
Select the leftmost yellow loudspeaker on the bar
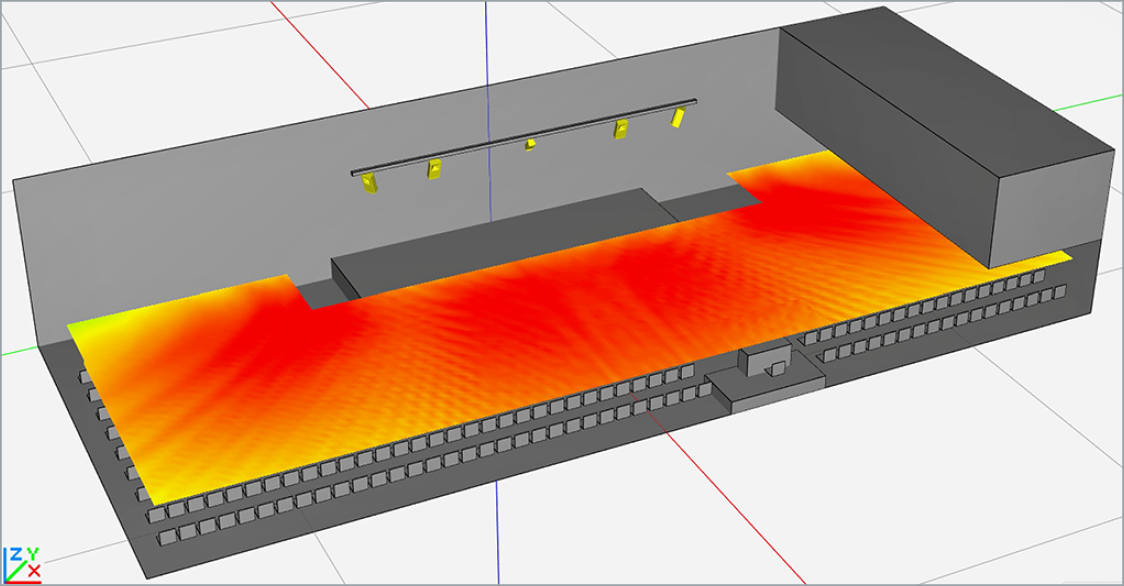tap(370, 180)
